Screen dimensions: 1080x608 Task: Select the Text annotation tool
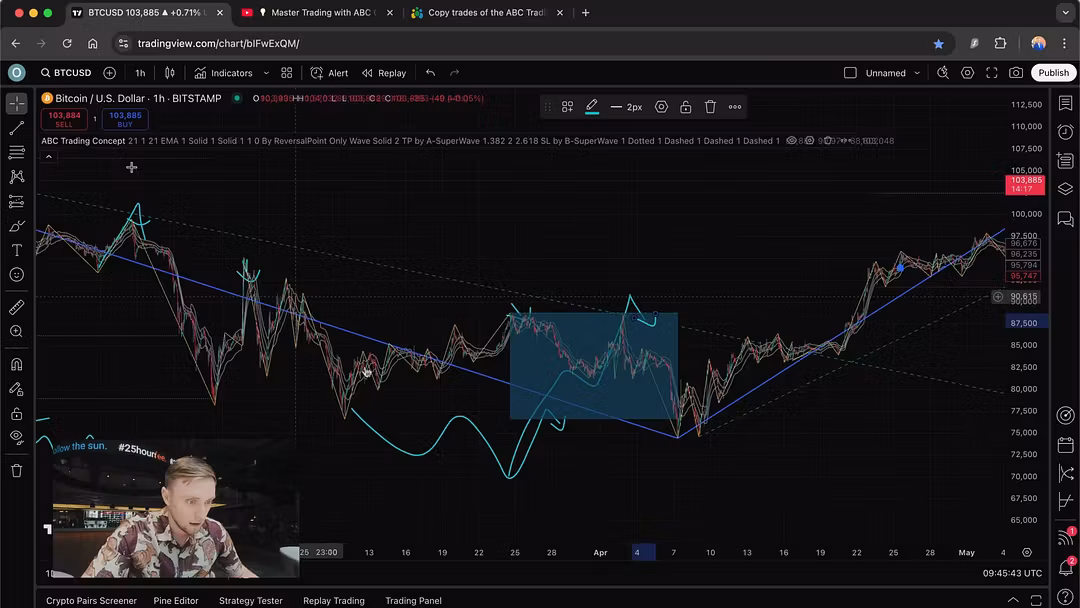17,250
